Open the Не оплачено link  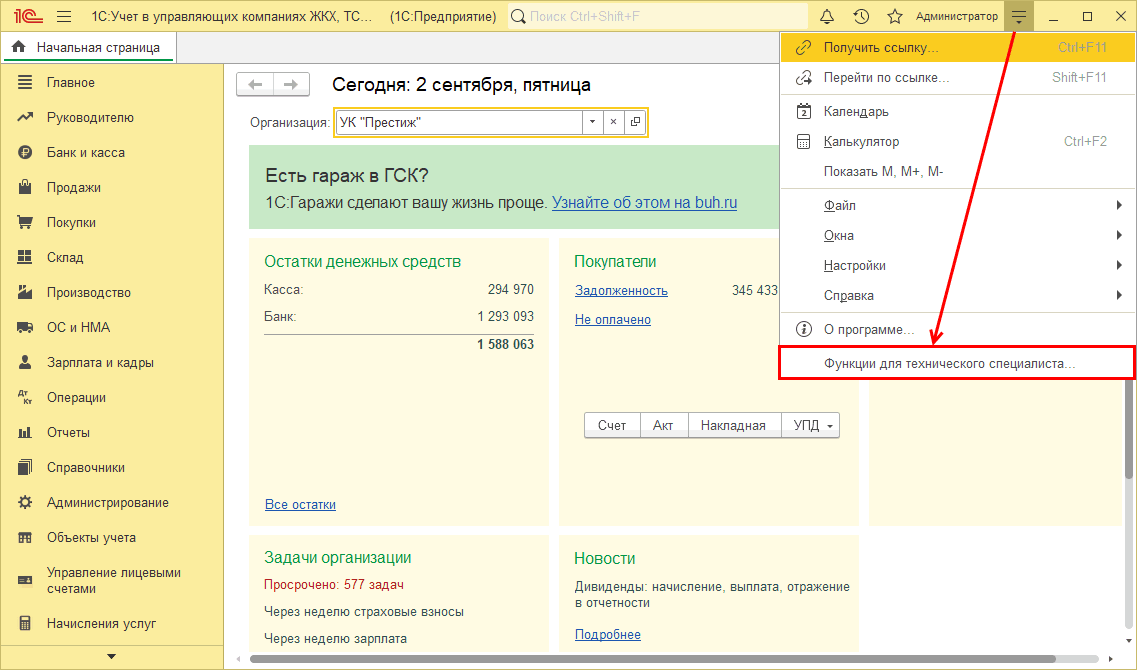tap(613, 320)
